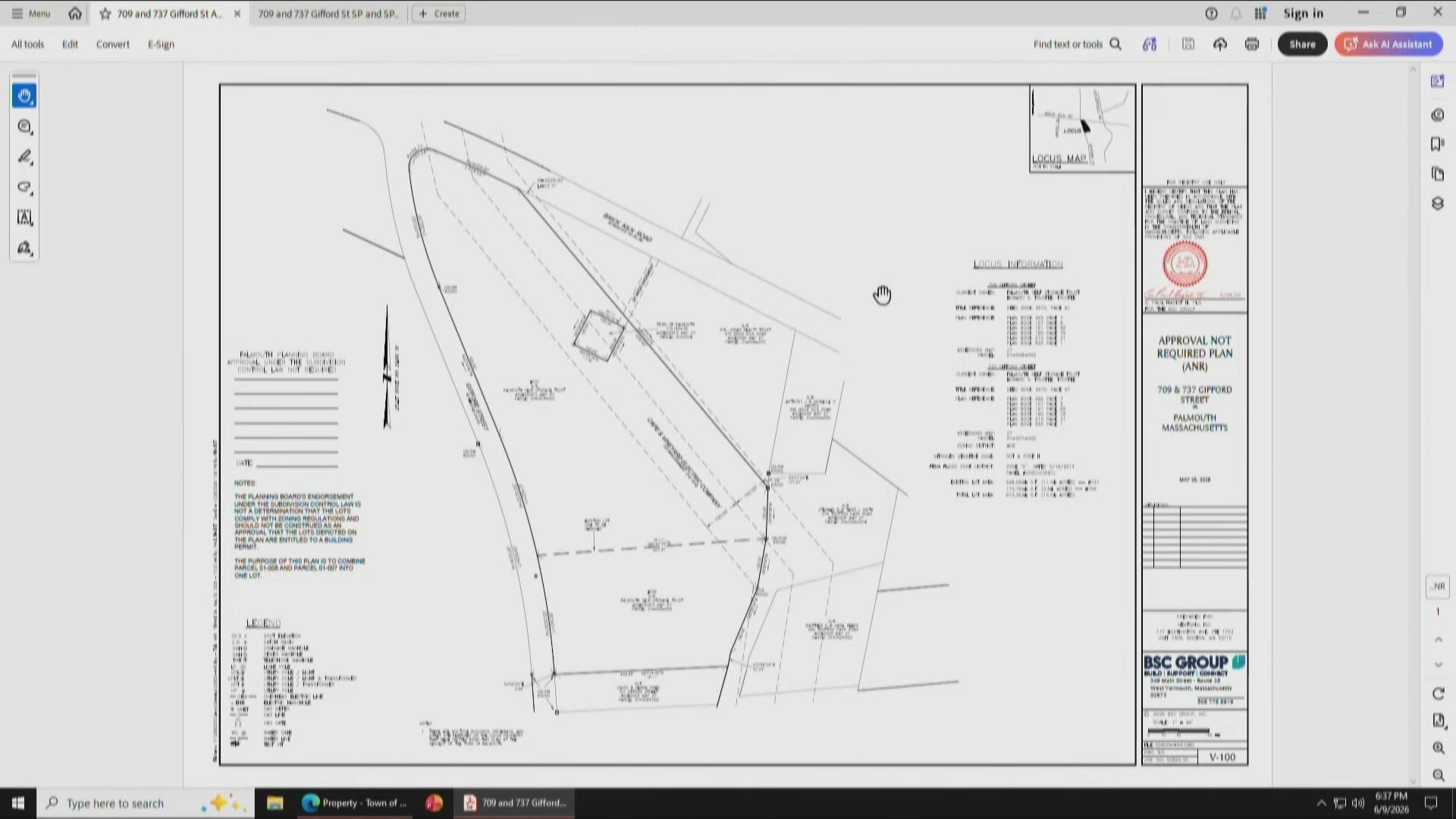The image size is (1456, 819).
Task: Open Help question mark icon
Action: 1211,14
